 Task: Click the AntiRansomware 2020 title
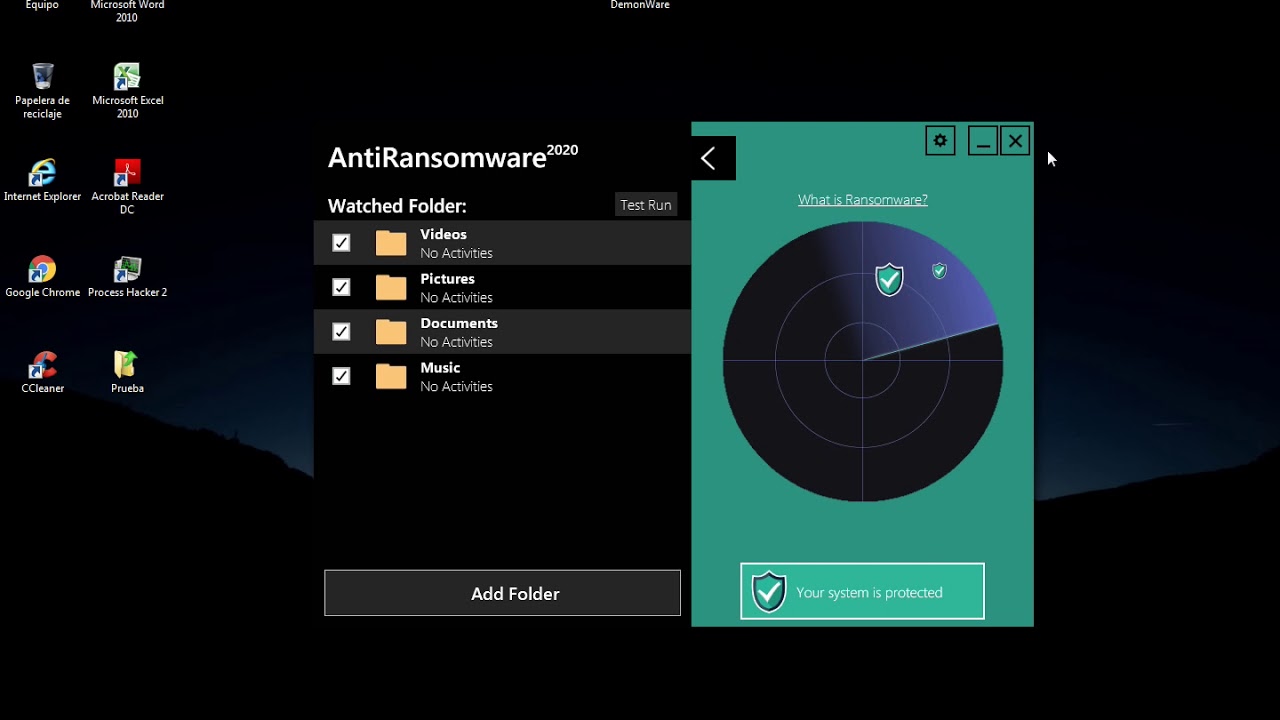click(453, 157)
